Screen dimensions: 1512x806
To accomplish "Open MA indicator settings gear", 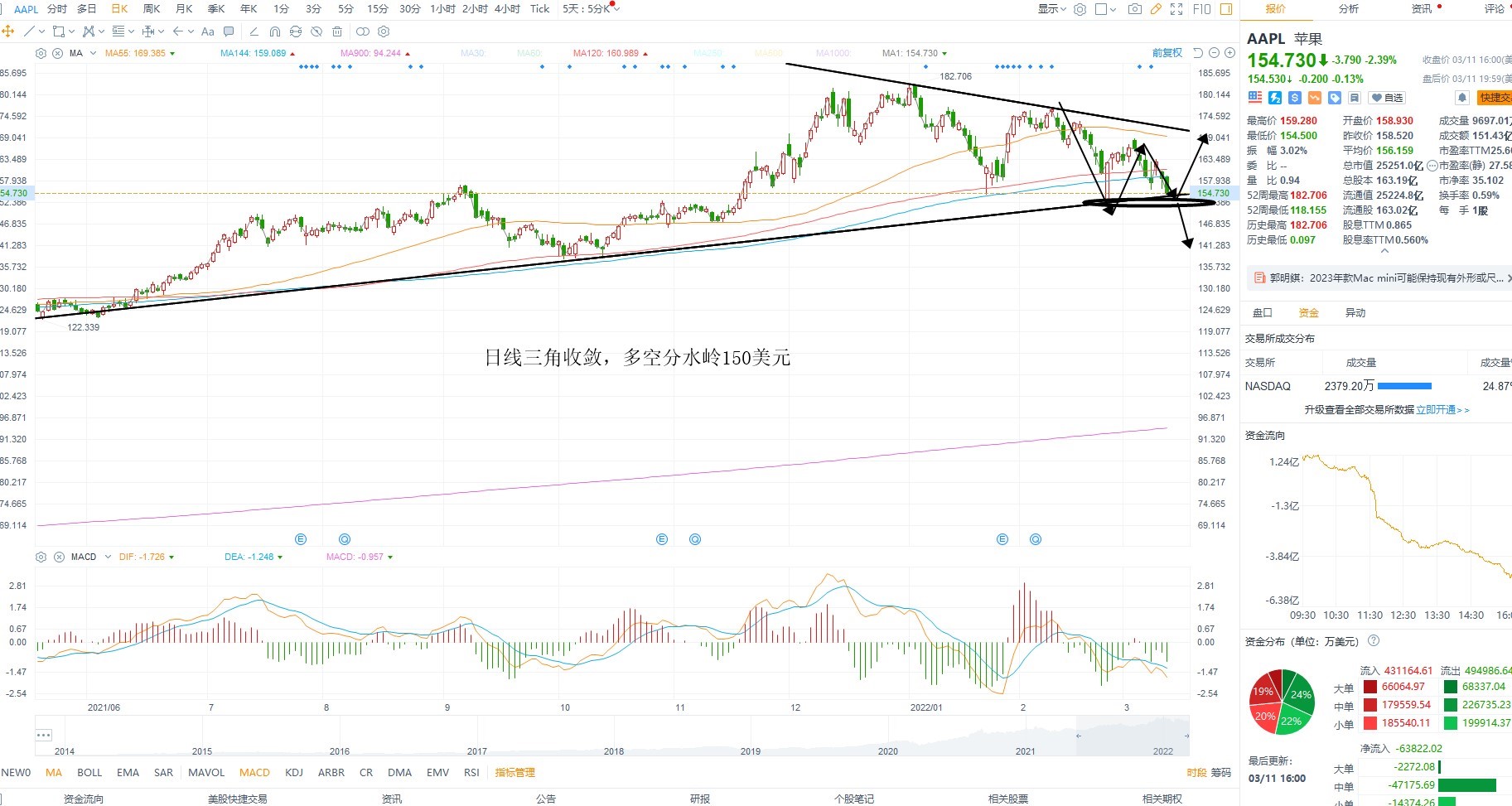I will tap(41, 53).
